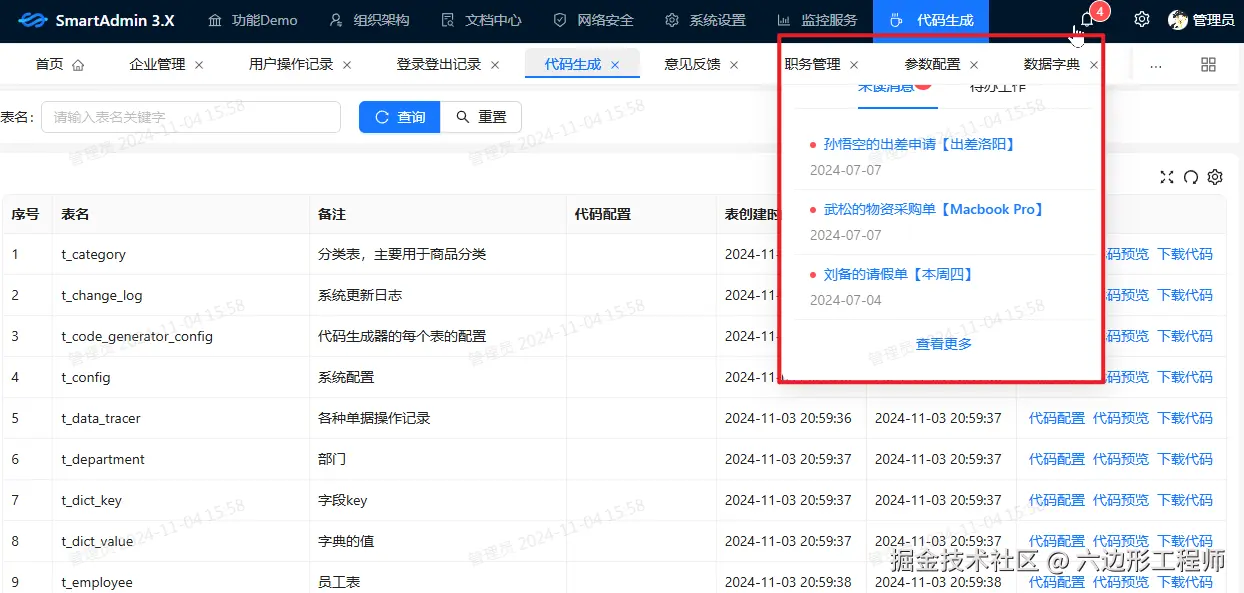Open the settings gear in top bar
The height and width of the screenshot is (593, 1244).
[1142, 20]
